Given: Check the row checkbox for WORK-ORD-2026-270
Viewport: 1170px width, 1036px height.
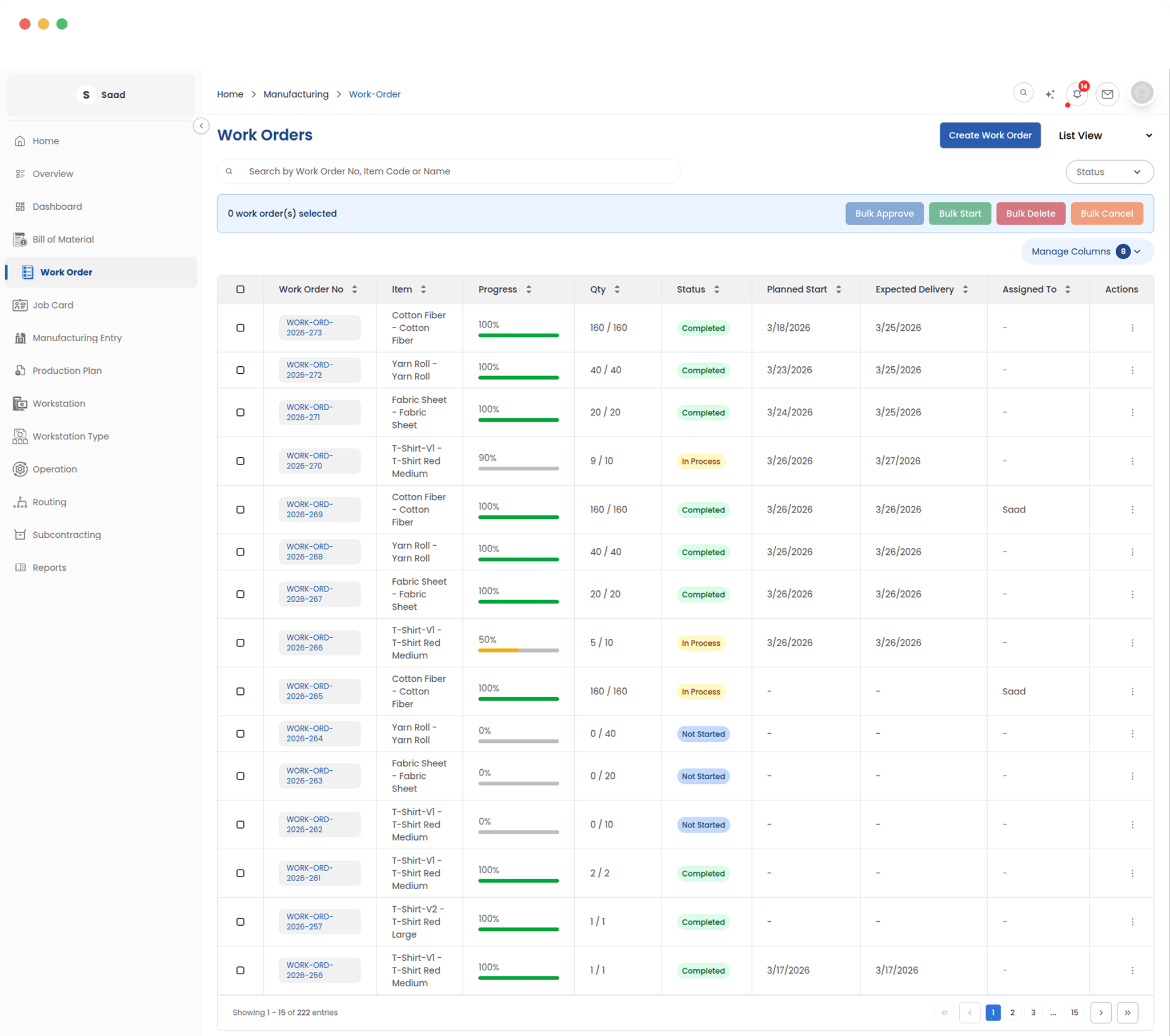Looking at the screenshot, I should pyautogui.click(x=241, y=461).
